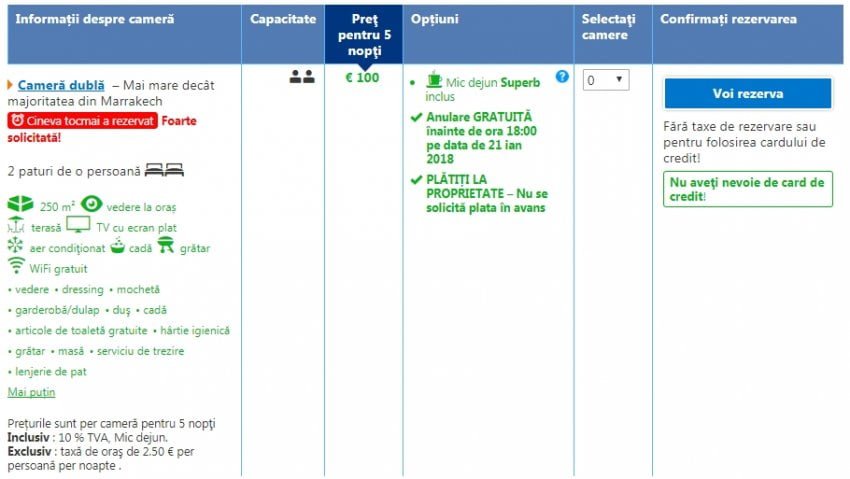Open the room quantity dropdown showing 0
This screenshot has height=479, width=850.
[x=606, y=80]
